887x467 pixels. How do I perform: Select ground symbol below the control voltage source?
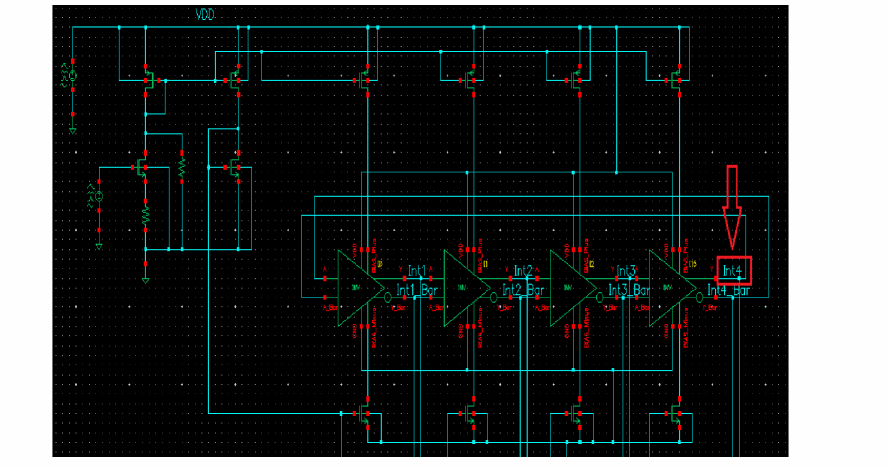click(98, 247)
